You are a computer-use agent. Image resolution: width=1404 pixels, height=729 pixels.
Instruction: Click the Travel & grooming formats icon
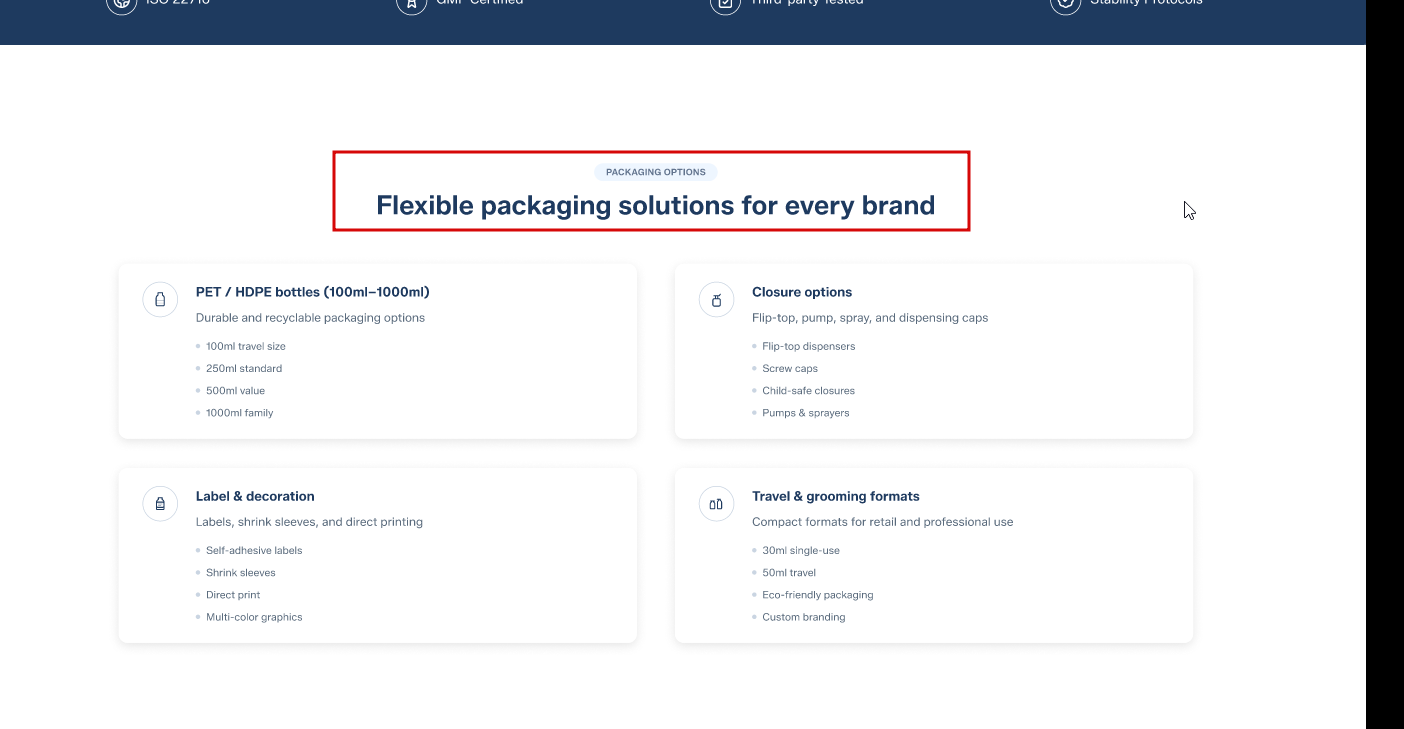click(x=716, y=504)
